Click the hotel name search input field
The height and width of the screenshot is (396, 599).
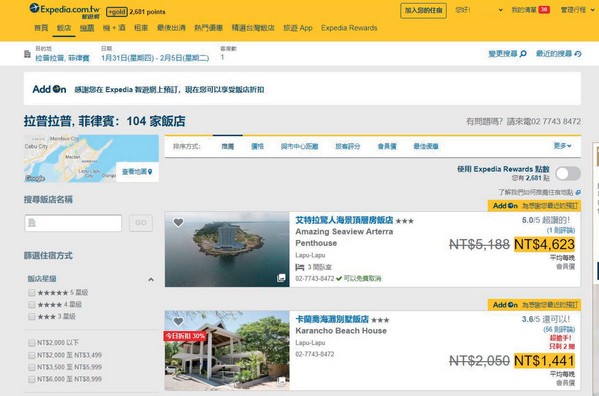(x=73, y=223)
